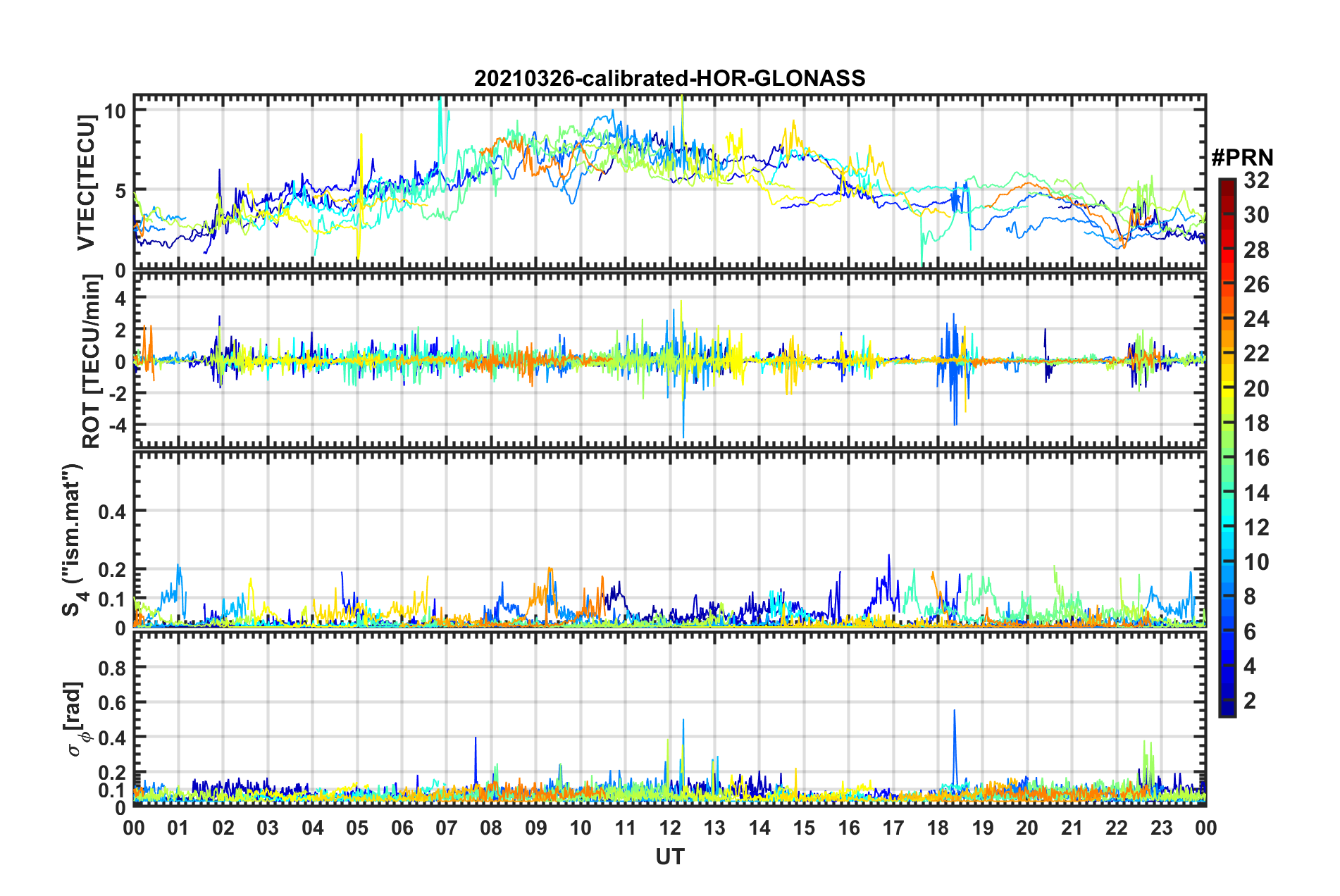The height and width of the screenshot is (896, 1340).
Task: Click the 18 hour tick label
Action: (938, 828)
